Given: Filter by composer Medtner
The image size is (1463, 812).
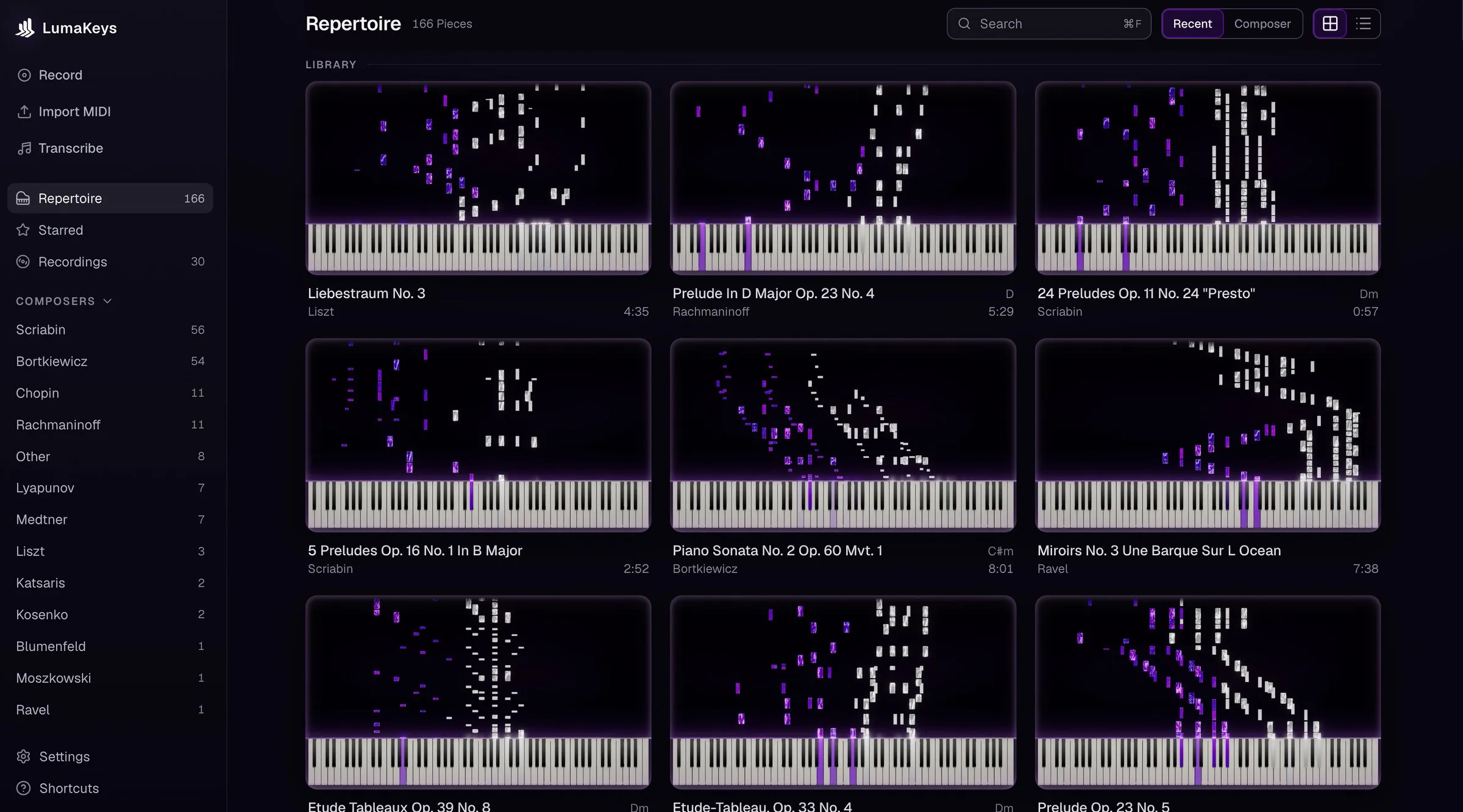Looking at the screenshot, I should coord(110,520).
